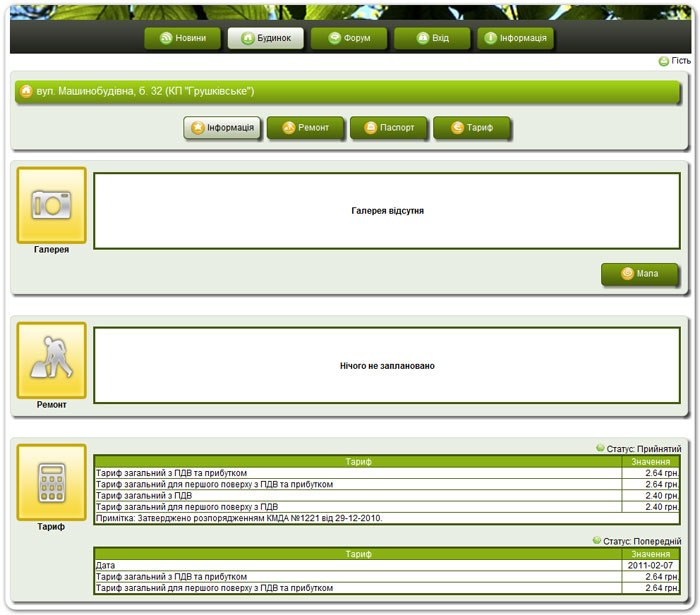Click the Значення column header in the first table

click(650, 461)
